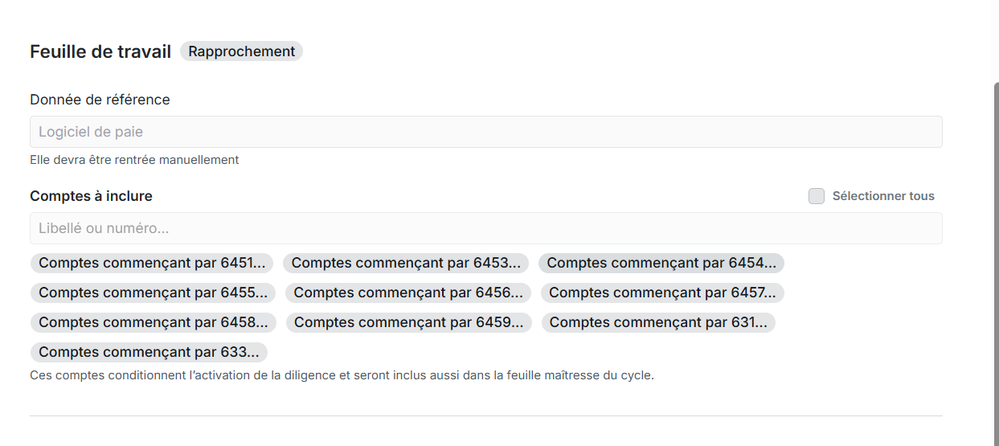This screenshot has width=999, height=446.
Task: Pick chip Comptes commençant par 6459
Action: [409, 322]
